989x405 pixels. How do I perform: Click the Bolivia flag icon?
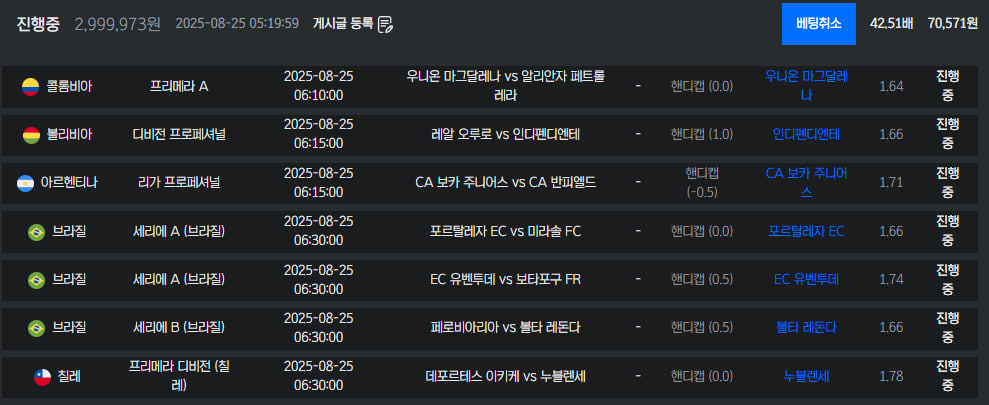(x=30, y=134)
